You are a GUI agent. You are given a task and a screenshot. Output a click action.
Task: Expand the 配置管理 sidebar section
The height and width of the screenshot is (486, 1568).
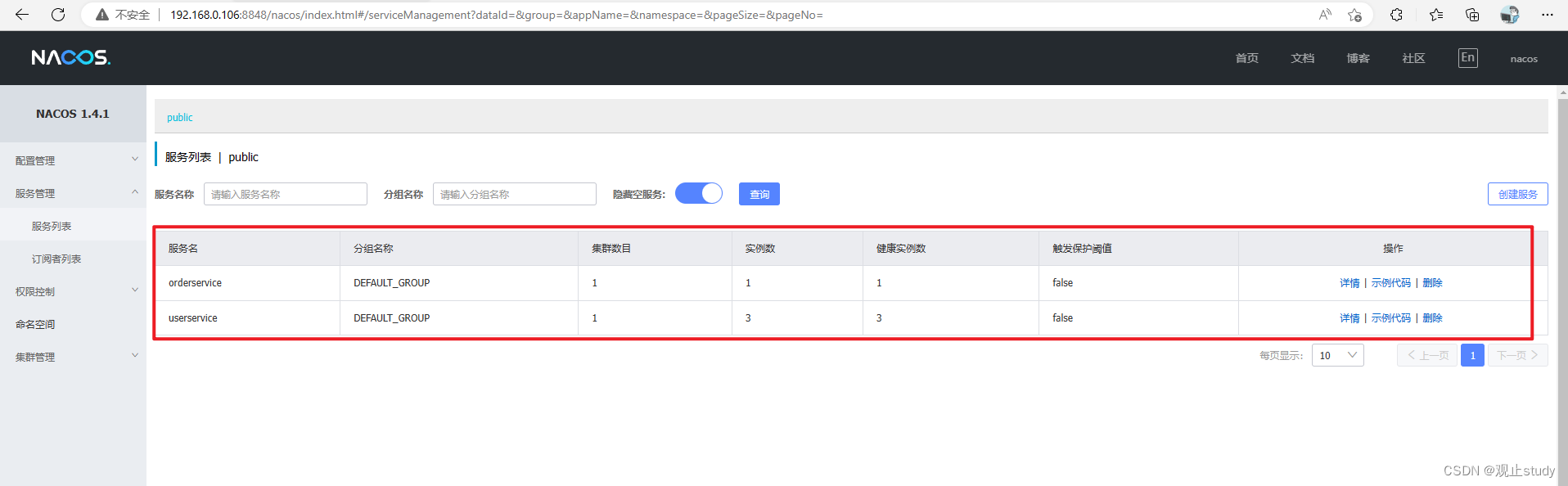point(73,160)
